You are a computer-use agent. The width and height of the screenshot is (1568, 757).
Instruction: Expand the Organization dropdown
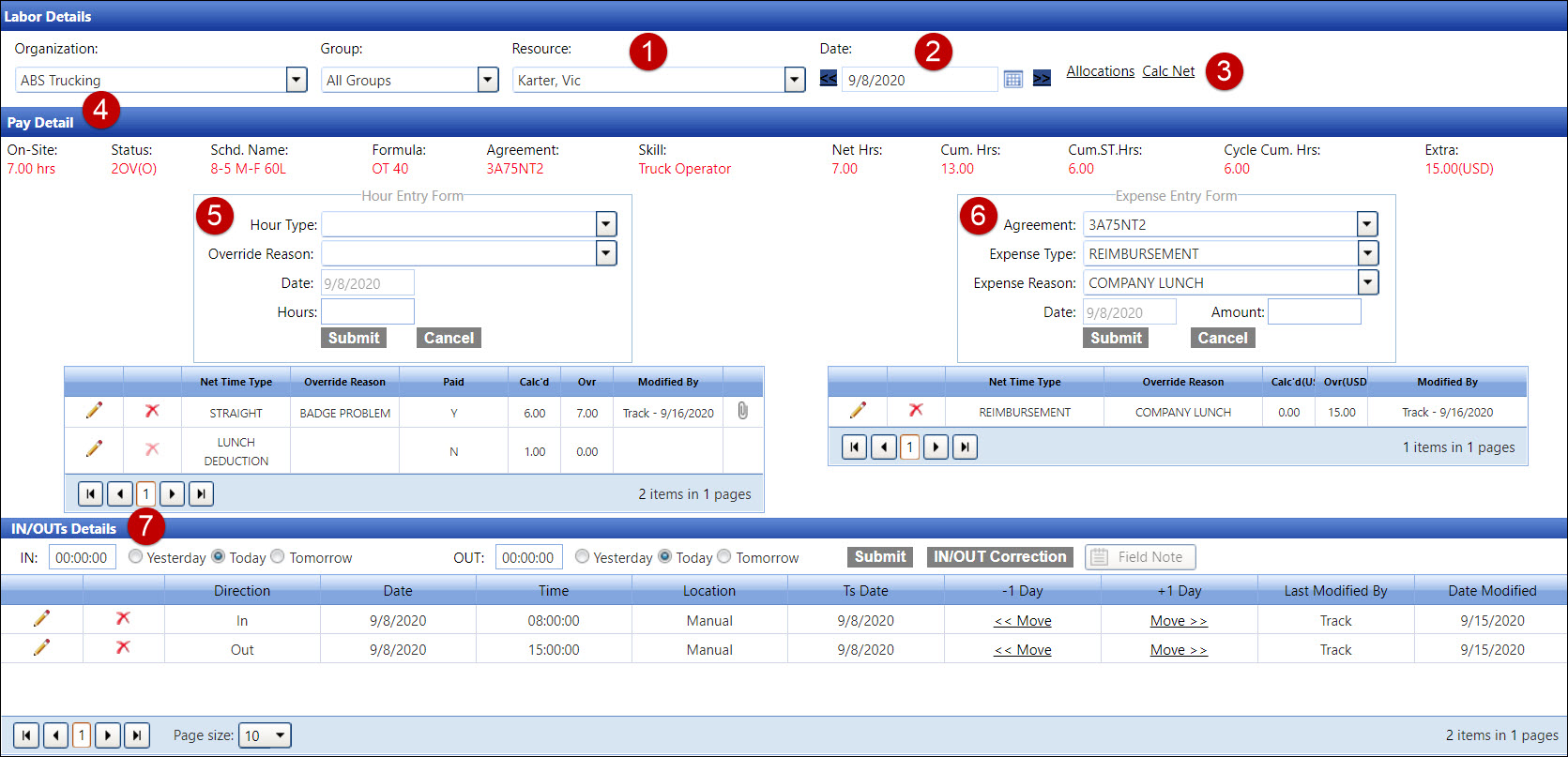point(297,80)
